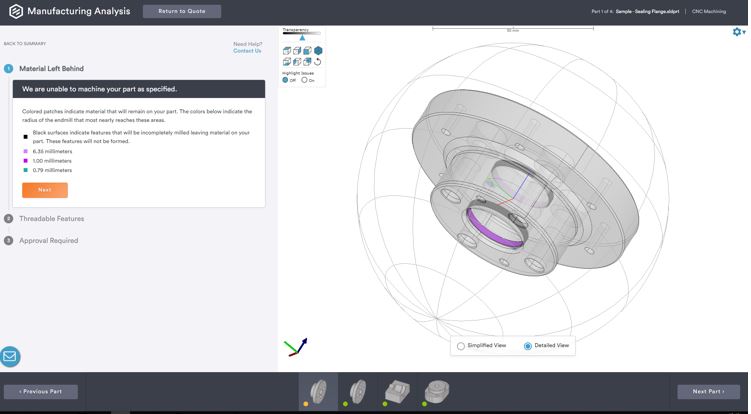Set Highlight Issues to Off
Screen dimensions: 751x414
point(286,80)
